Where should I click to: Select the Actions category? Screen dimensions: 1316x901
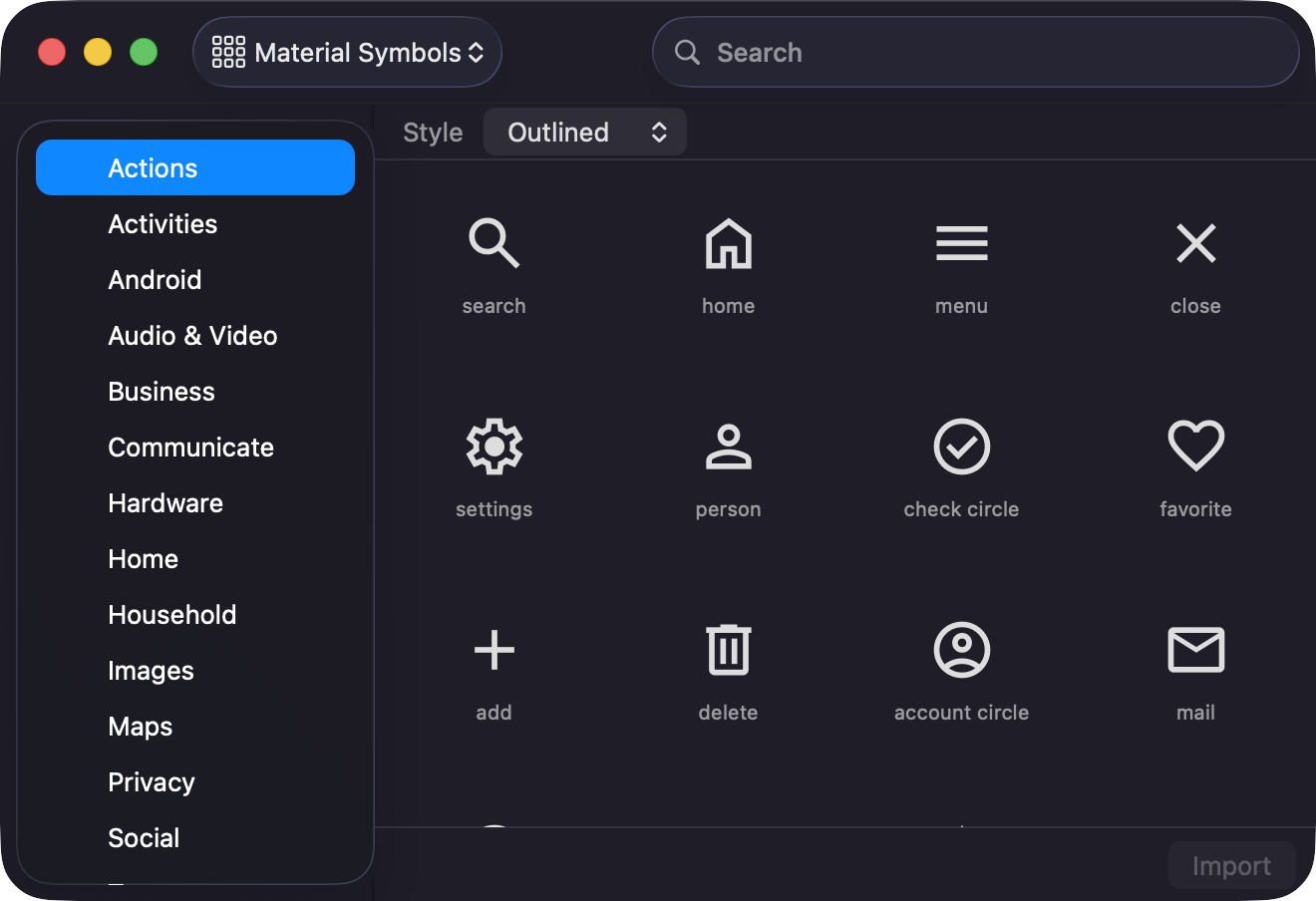(195, 167)
